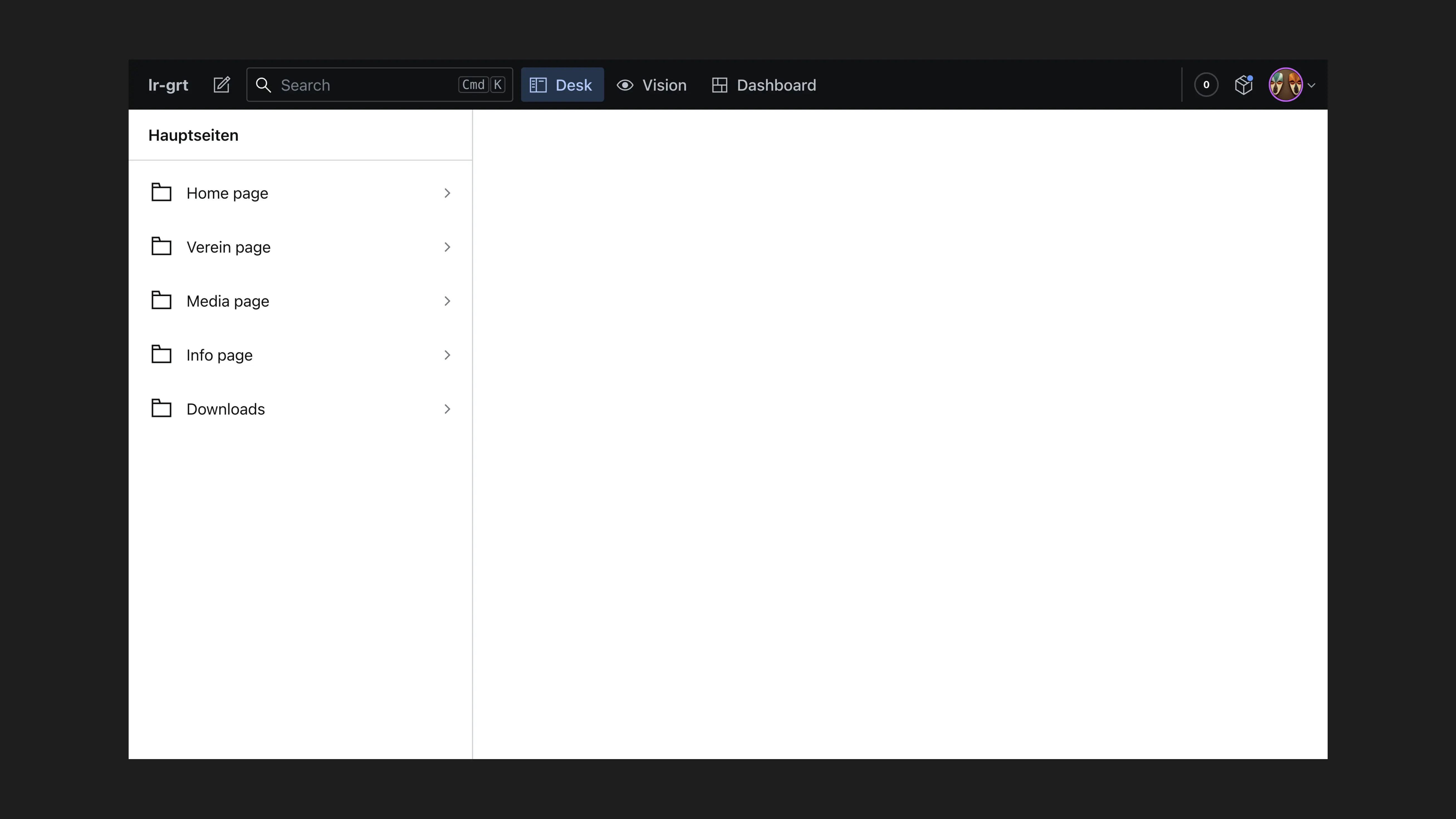Switch to the Vision tab
This screenshot has height=819, width=1456.
652,85
